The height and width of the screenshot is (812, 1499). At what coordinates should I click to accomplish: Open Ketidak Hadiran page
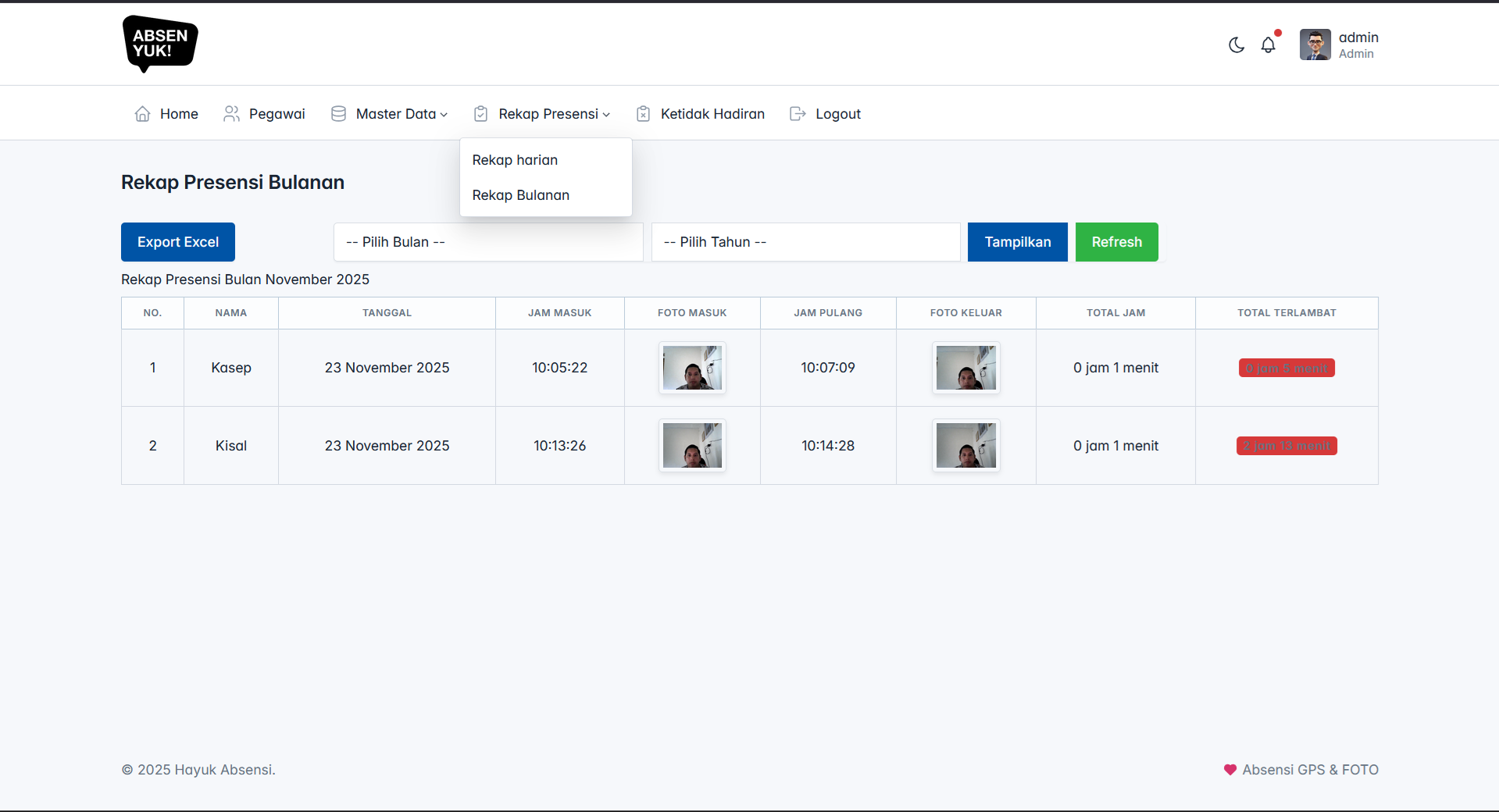point(700,114)
